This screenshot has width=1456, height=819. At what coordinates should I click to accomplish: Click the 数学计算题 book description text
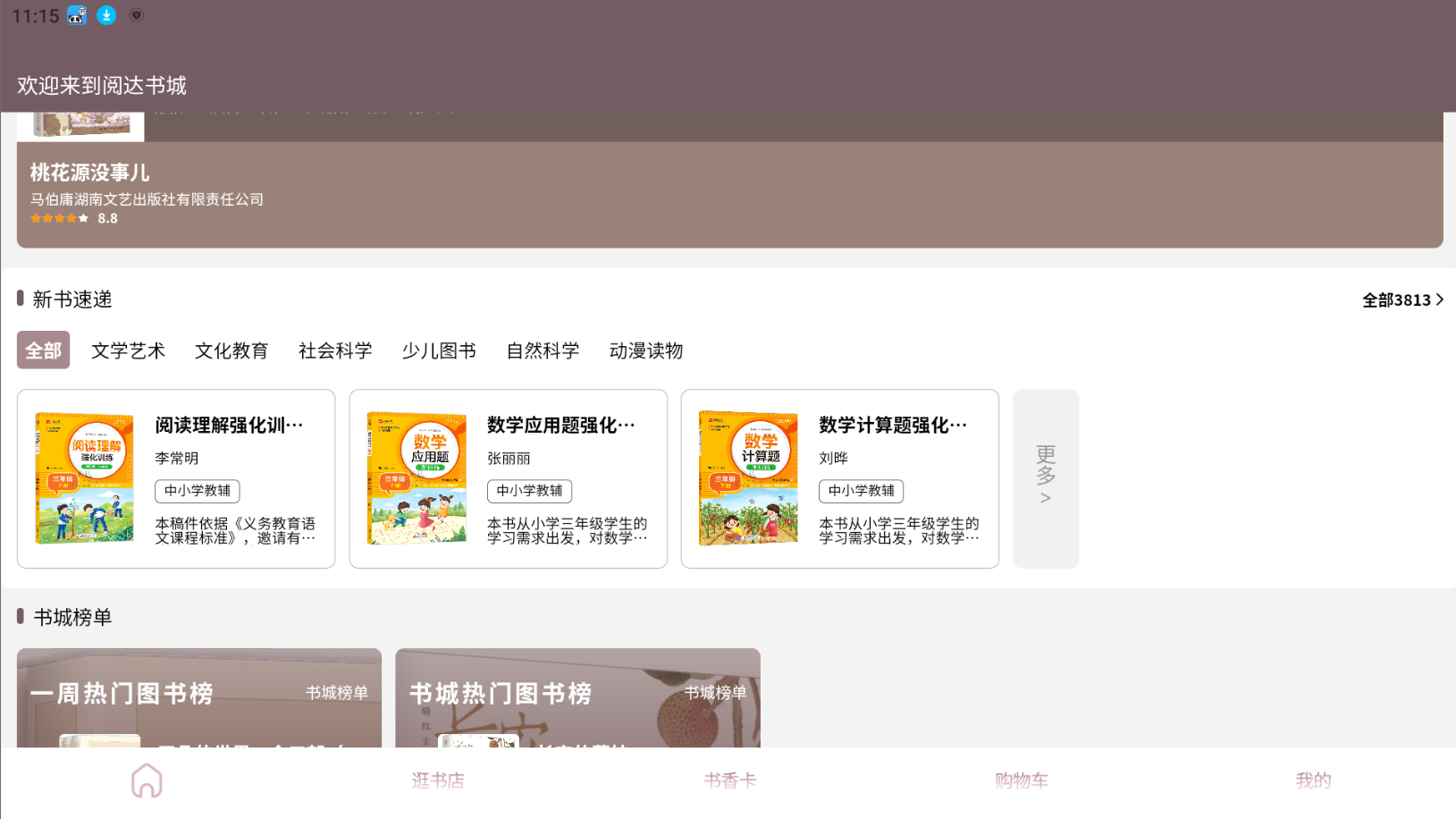898,530
